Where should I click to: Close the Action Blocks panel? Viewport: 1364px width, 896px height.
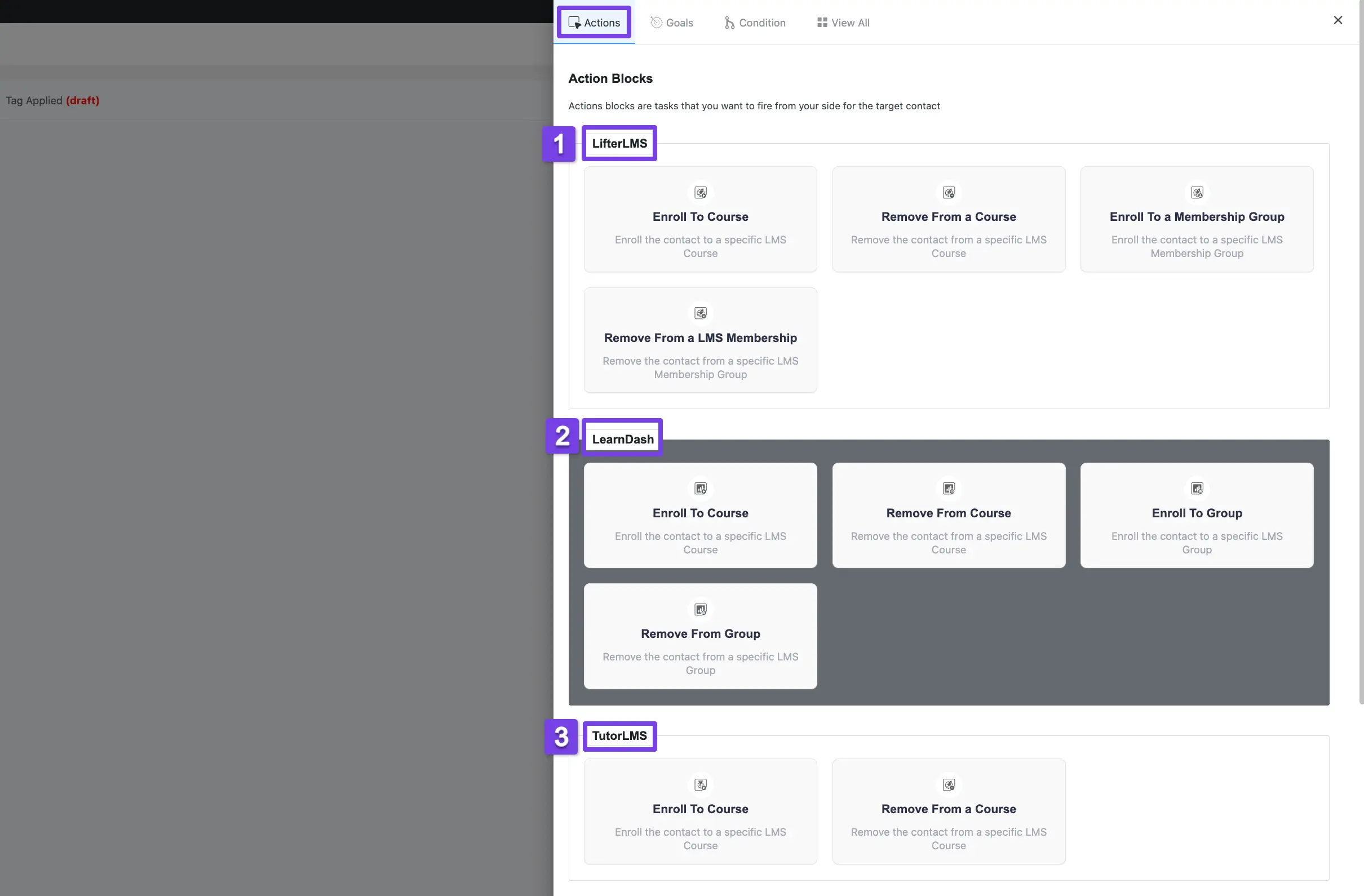click(x=1338, y=20)
